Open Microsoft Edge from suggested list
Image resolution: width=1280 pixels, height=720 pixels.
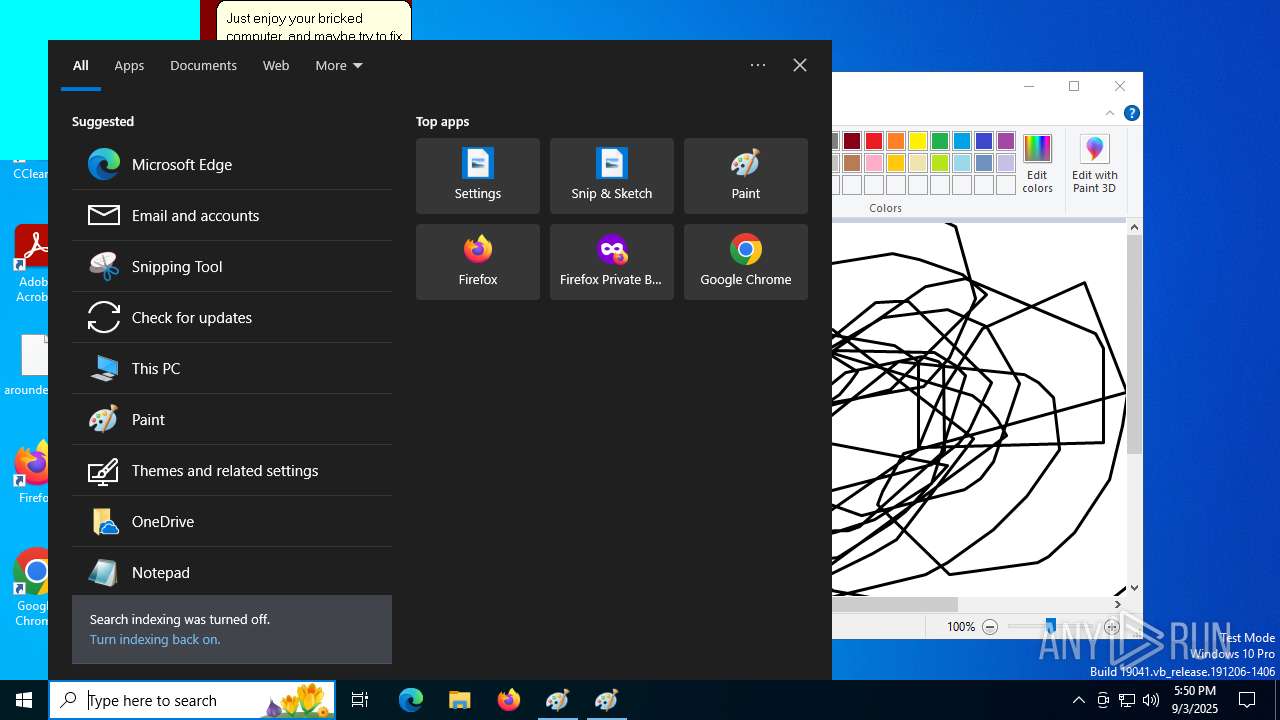coord(232,164)
